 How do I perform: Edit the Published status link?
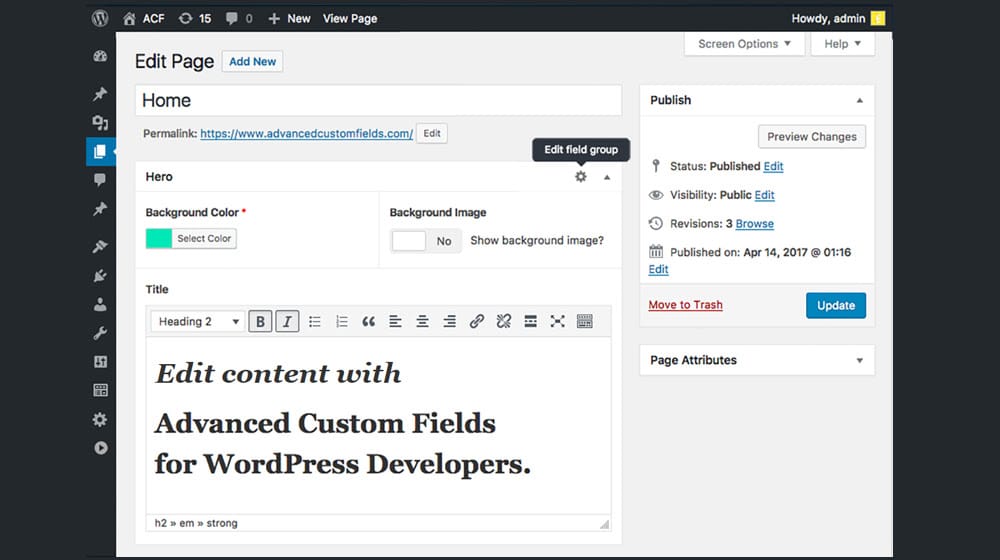pos(774,166)
